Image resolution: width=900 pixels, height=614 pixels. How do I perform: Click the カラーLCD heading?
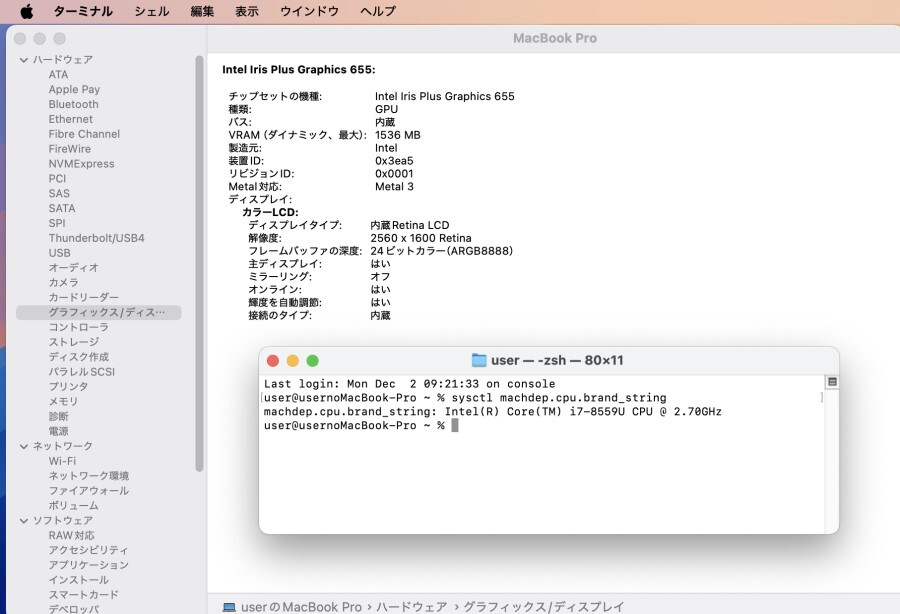(270, 212)
